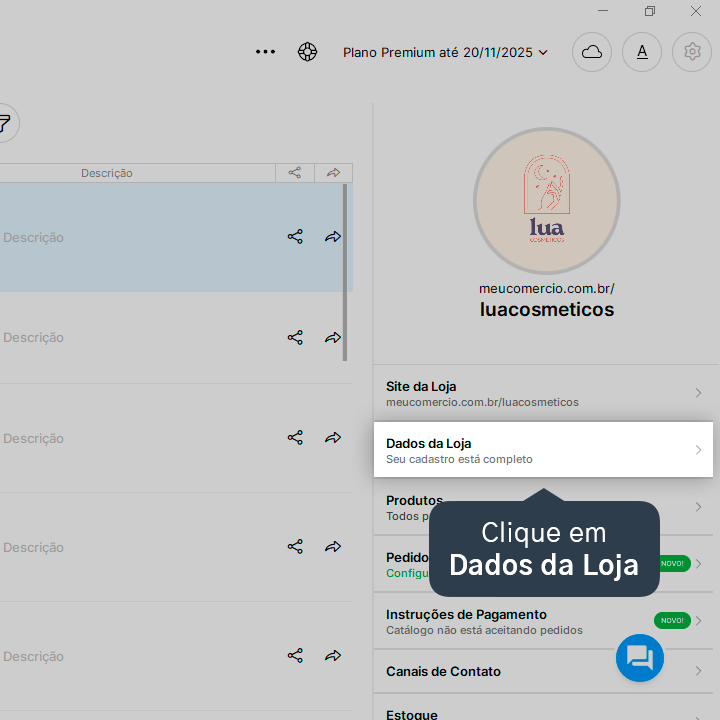
Task: Expand the Produtos row chevron
Action: pyautogui.click(x=698, y=507)
